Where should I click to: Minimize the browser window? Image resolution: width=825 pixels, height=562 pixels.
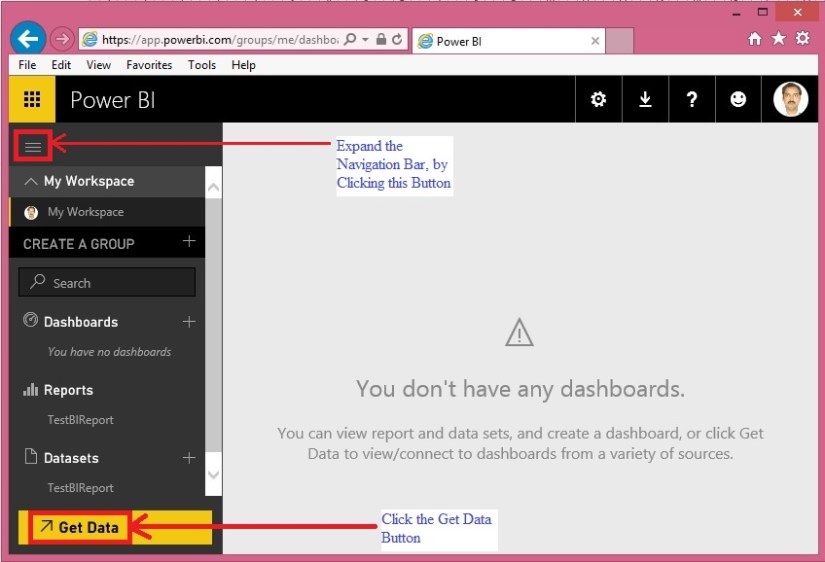[737, 13]
